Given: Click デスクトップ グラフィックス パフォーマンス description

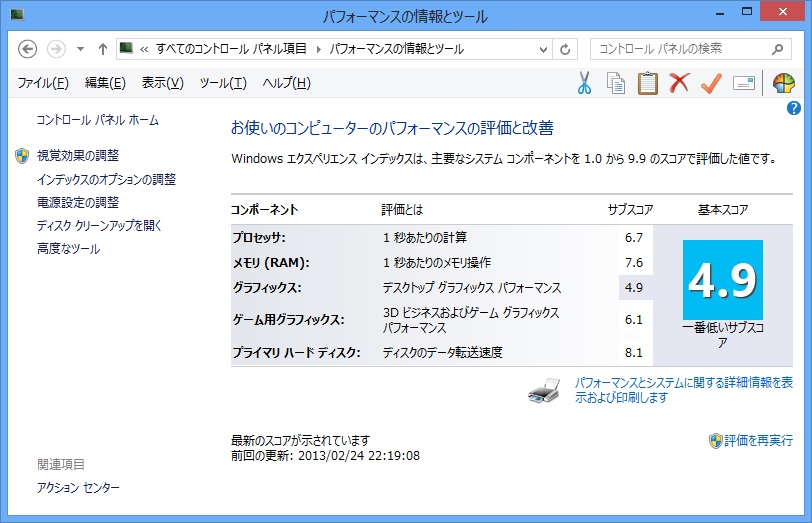Looking at the screenshot, I should [472, 287].
